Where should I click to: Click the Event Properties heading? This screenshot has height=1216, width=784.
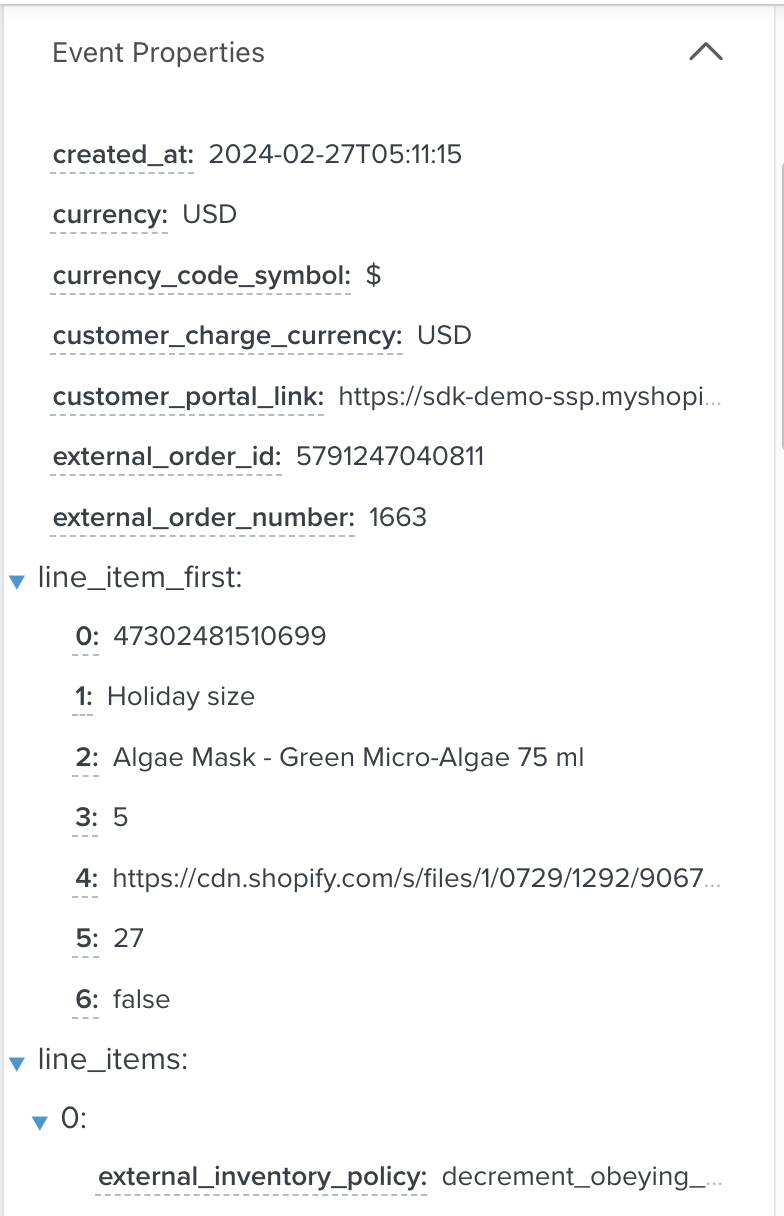159,53
